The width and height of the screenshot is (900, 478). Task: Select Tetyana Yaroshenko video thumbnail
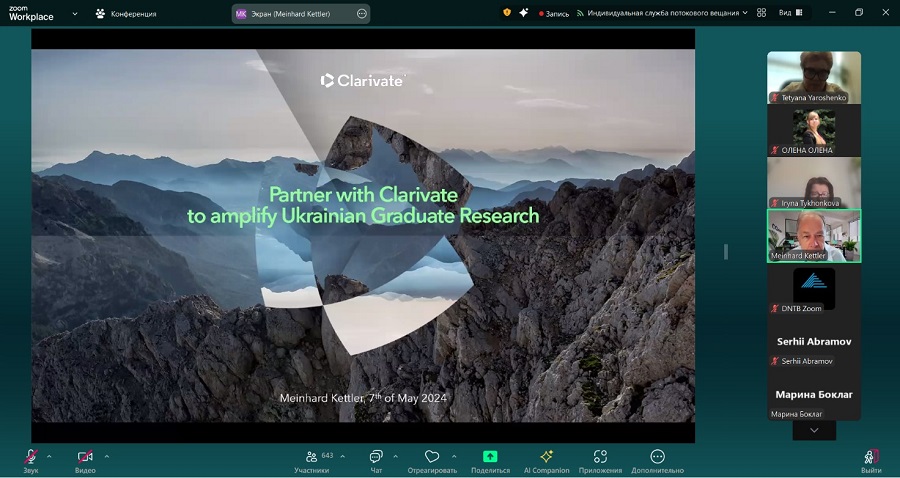tap(814, 77)
